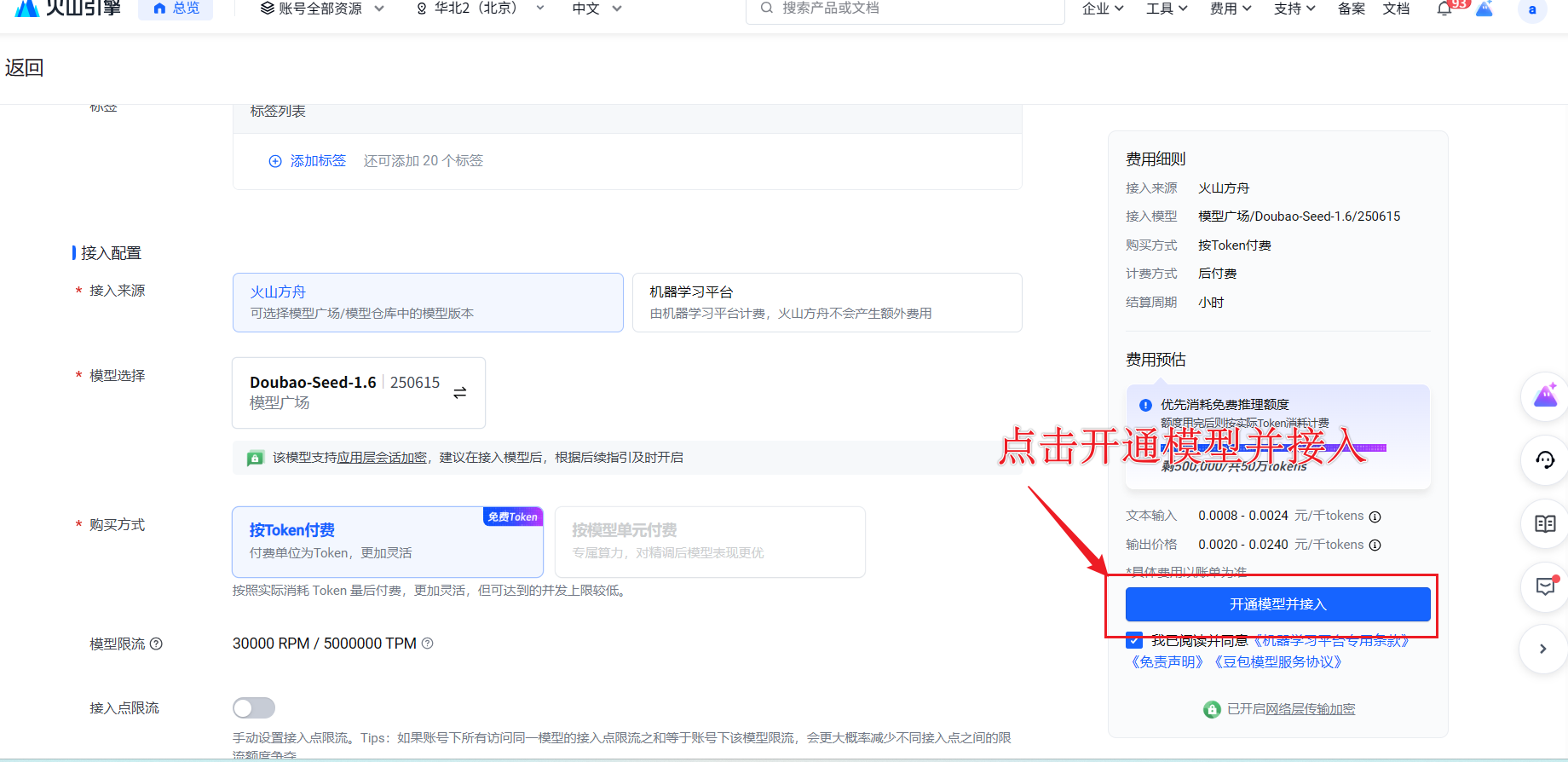Viewport: 1568px width, 762px height.
Task: Open the 中文 language dropdown
Action: coord(597,9)
